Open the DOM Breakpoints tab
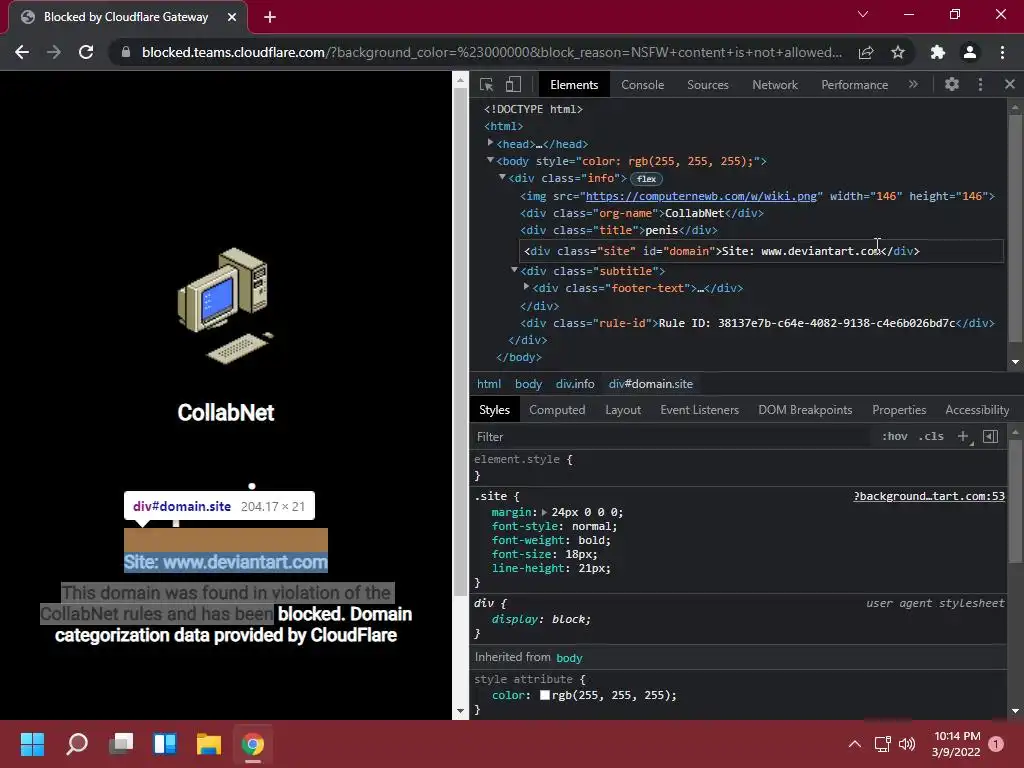1024x768 pixels. coord(805,409)
